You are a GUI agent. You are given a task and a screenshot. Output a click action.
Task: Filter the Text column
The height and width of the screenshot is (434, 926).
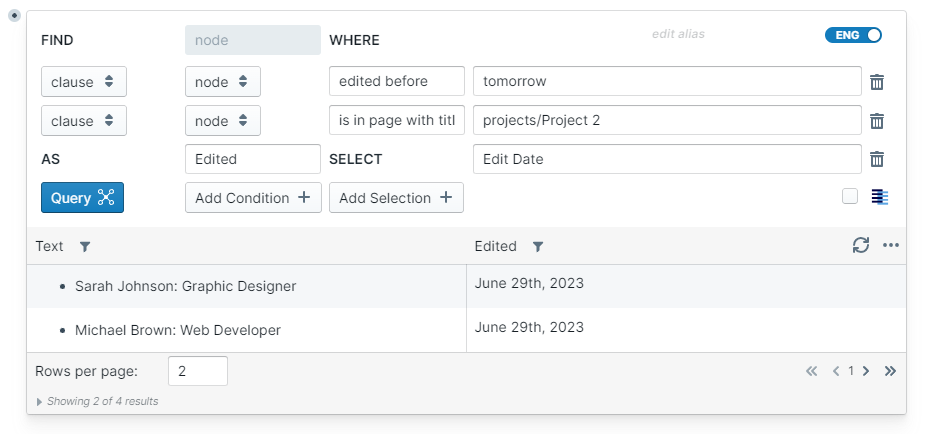(84, 246)
